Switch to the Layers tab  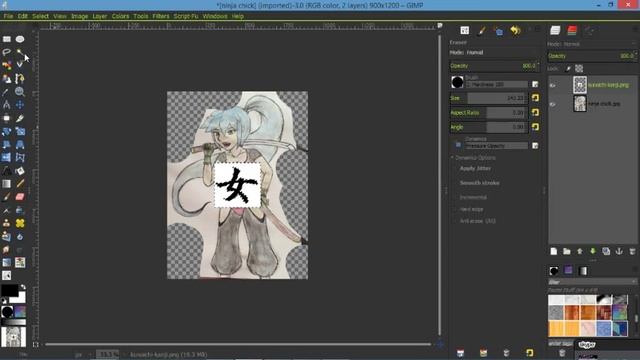point(555,30)
